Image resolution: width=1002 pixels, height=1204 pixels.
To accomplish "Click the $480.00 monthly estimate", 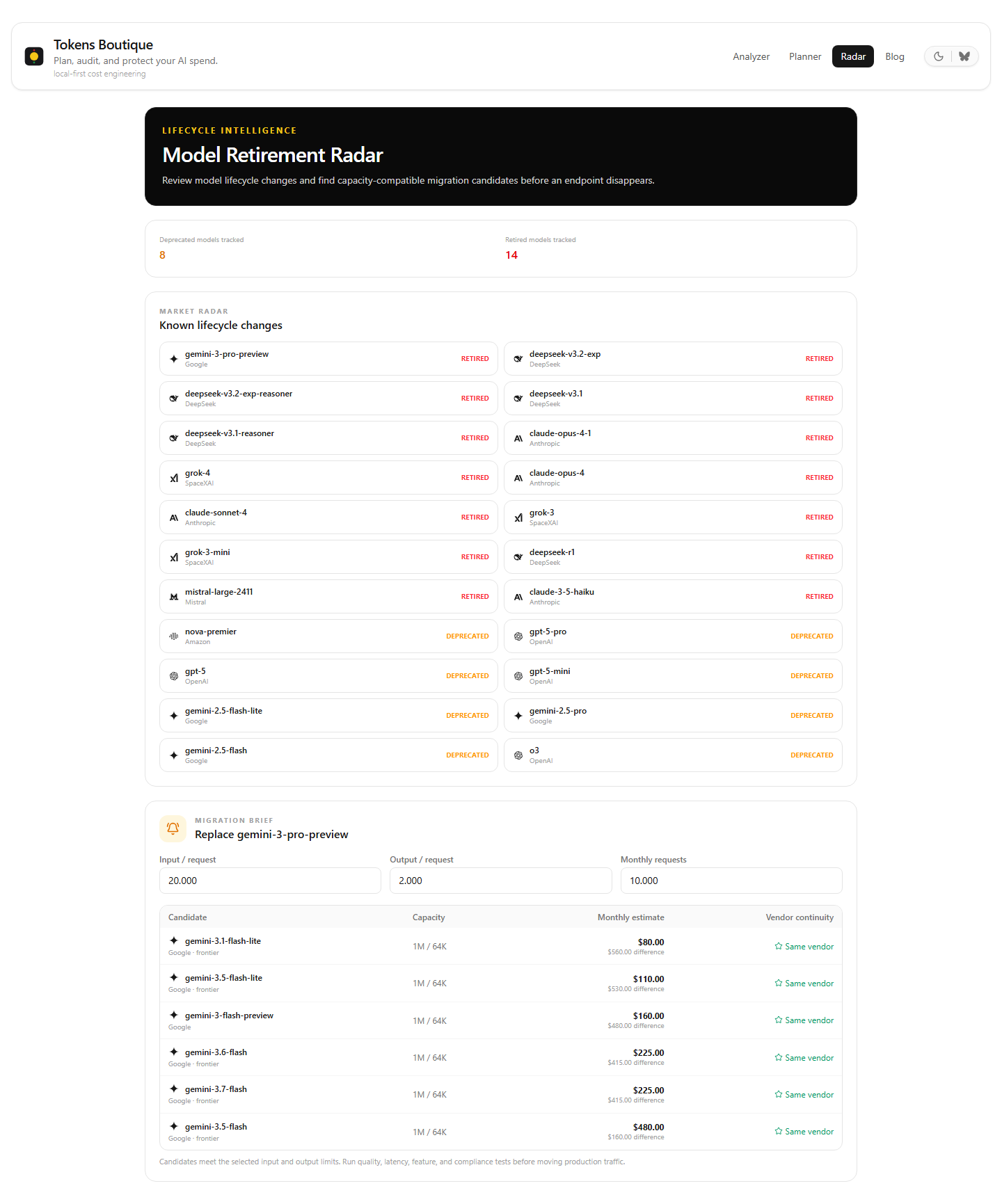I will [649, 1127].
